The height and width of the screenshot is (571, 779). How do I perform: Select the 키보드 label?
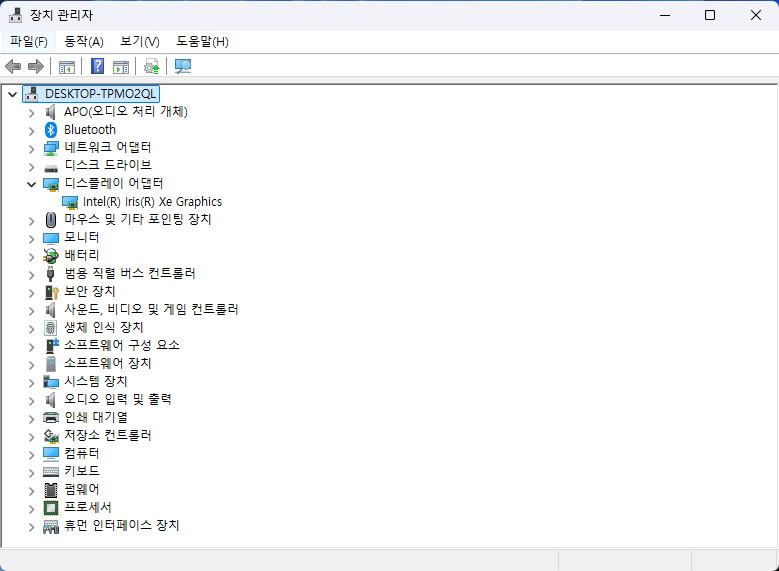click(x=81, y=471)
